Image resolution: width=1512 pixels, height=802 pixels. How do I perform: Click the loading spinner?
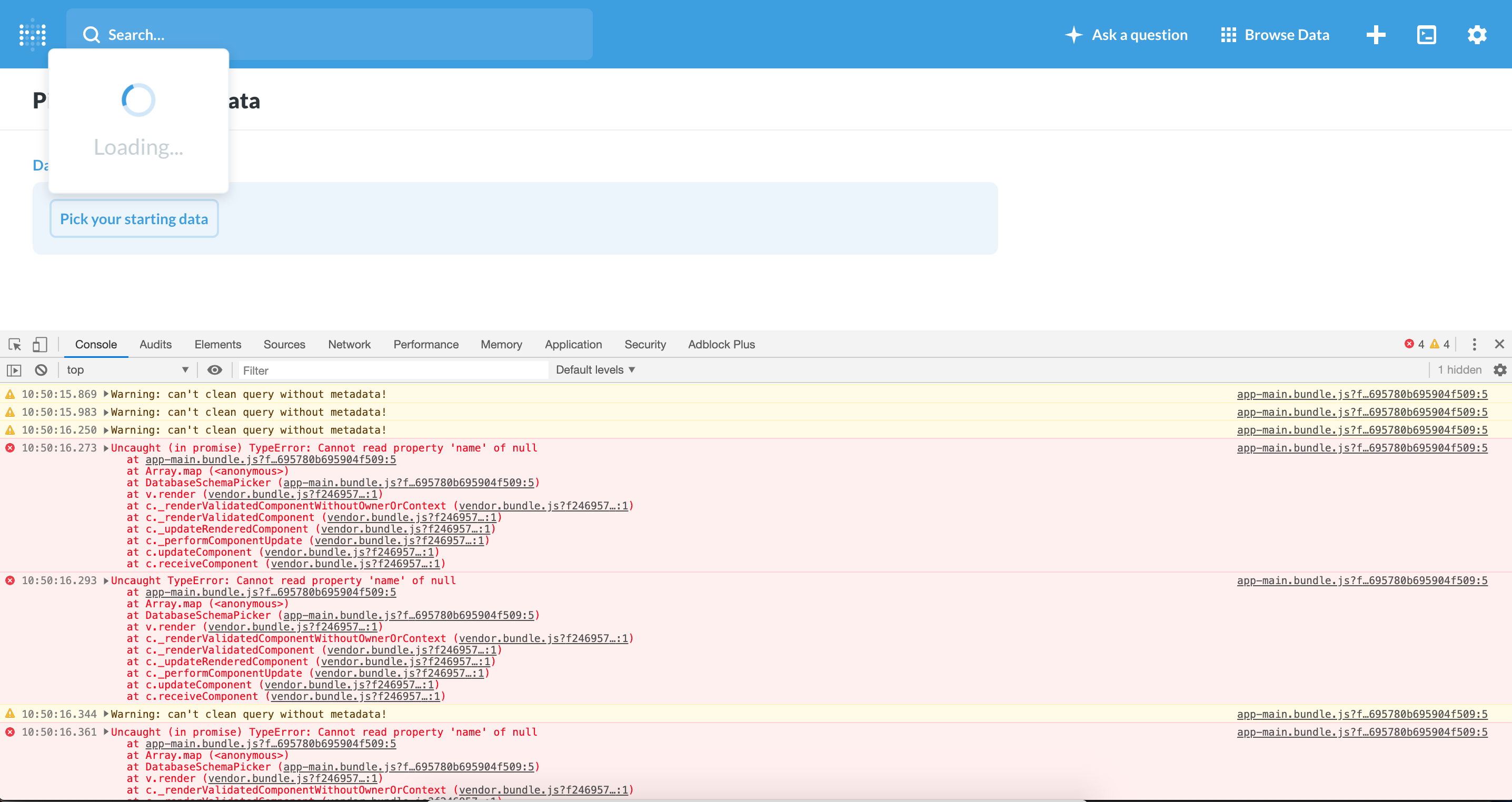[137, 100]
